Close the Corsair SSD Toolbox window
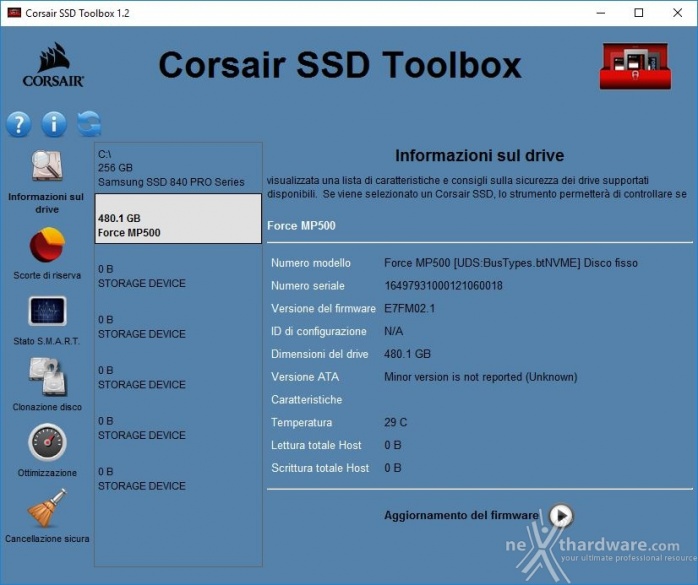Viewport: 698px width, 585px height. pos(678,13)
